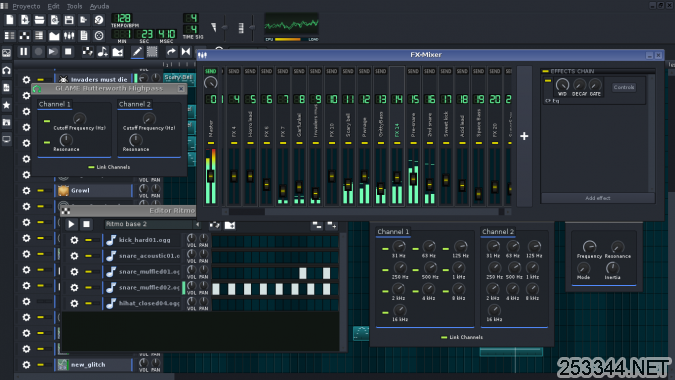Click add steps icon in the beat editor
This screenshot has height=380, width=675.
(x=331, y=225)
